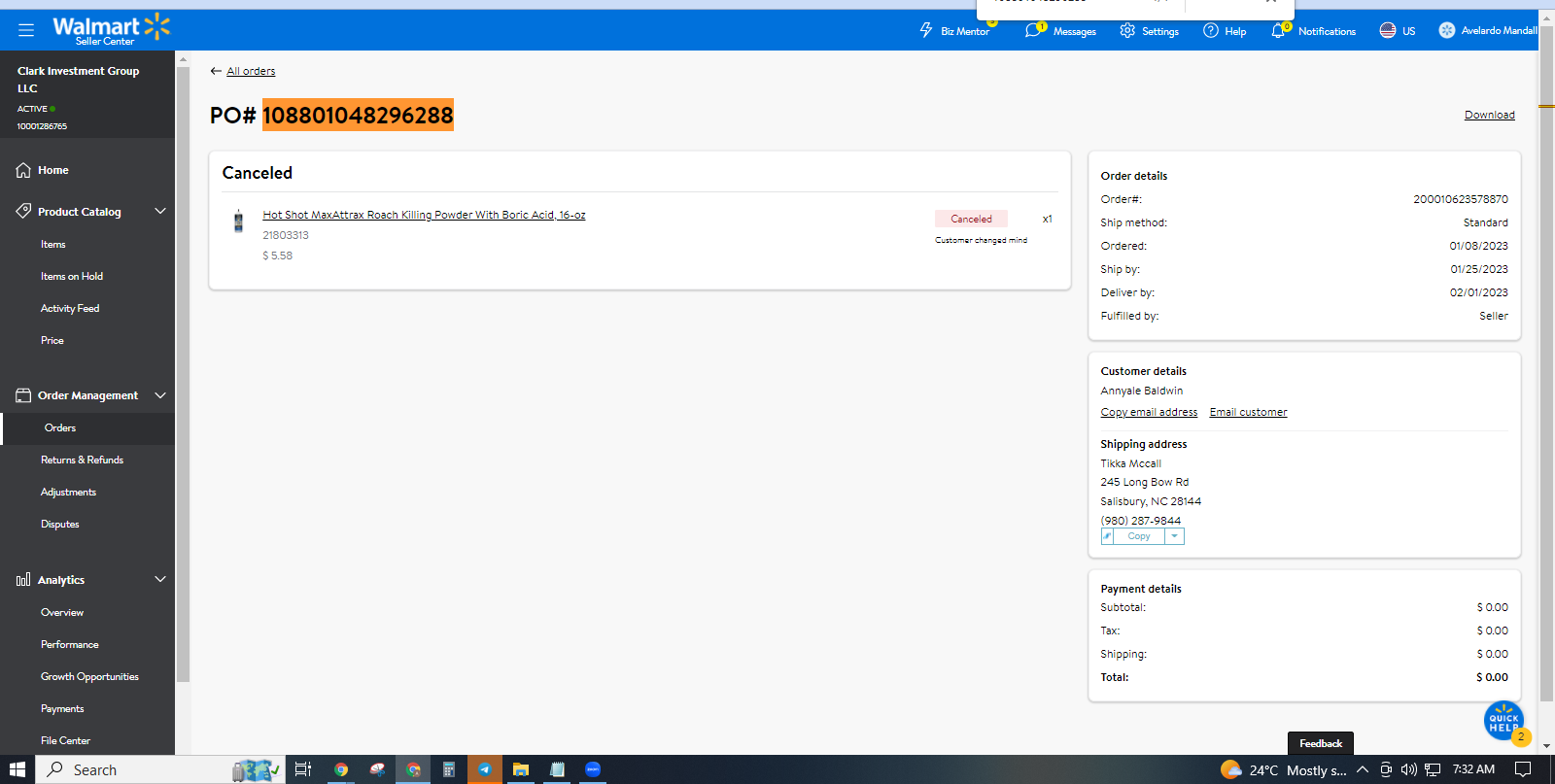This screenshot has width=1555, height=784.
Task: Click the highlighted PO number 108801048296288
Action: pyautogui.click(x=358, y=115)
